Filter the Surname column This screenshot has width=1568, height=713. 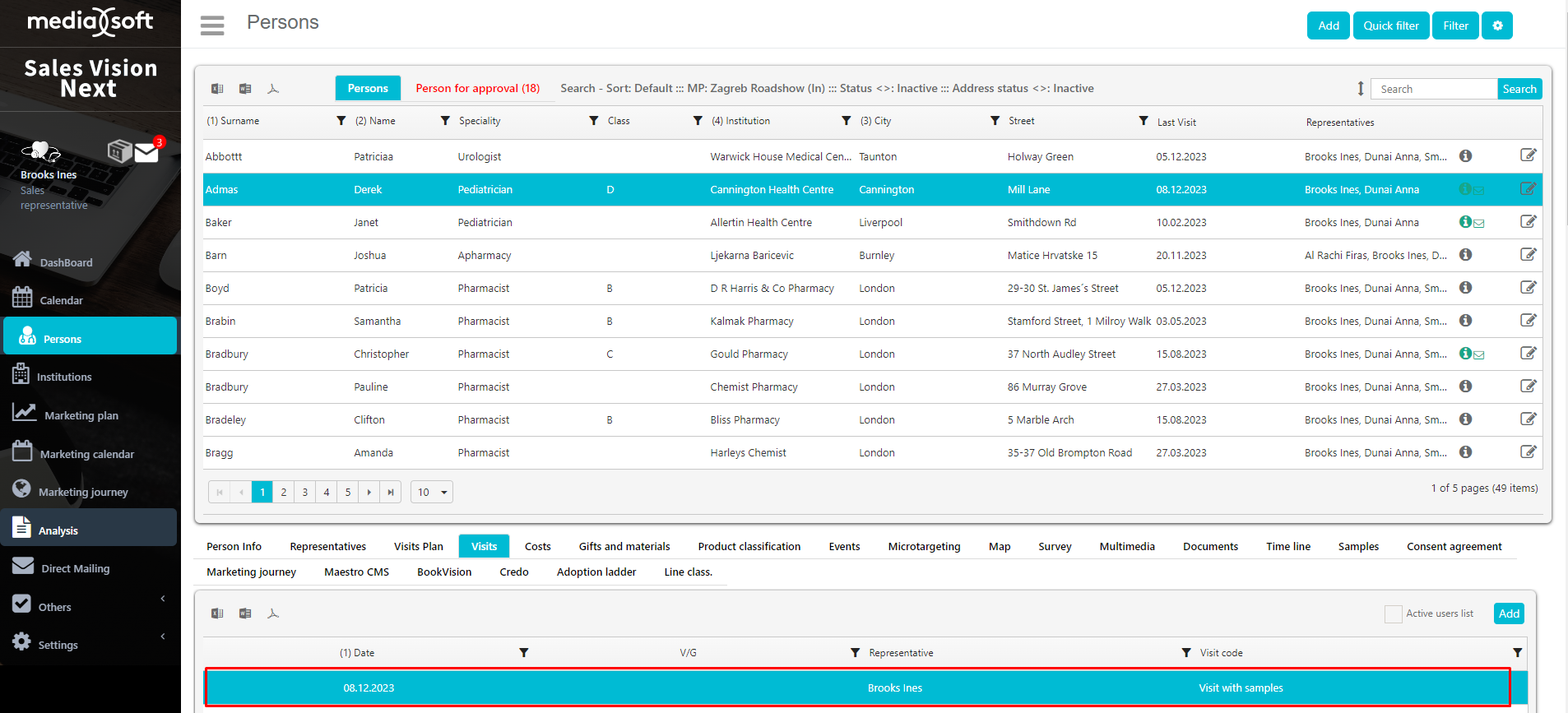pos(341,121)
